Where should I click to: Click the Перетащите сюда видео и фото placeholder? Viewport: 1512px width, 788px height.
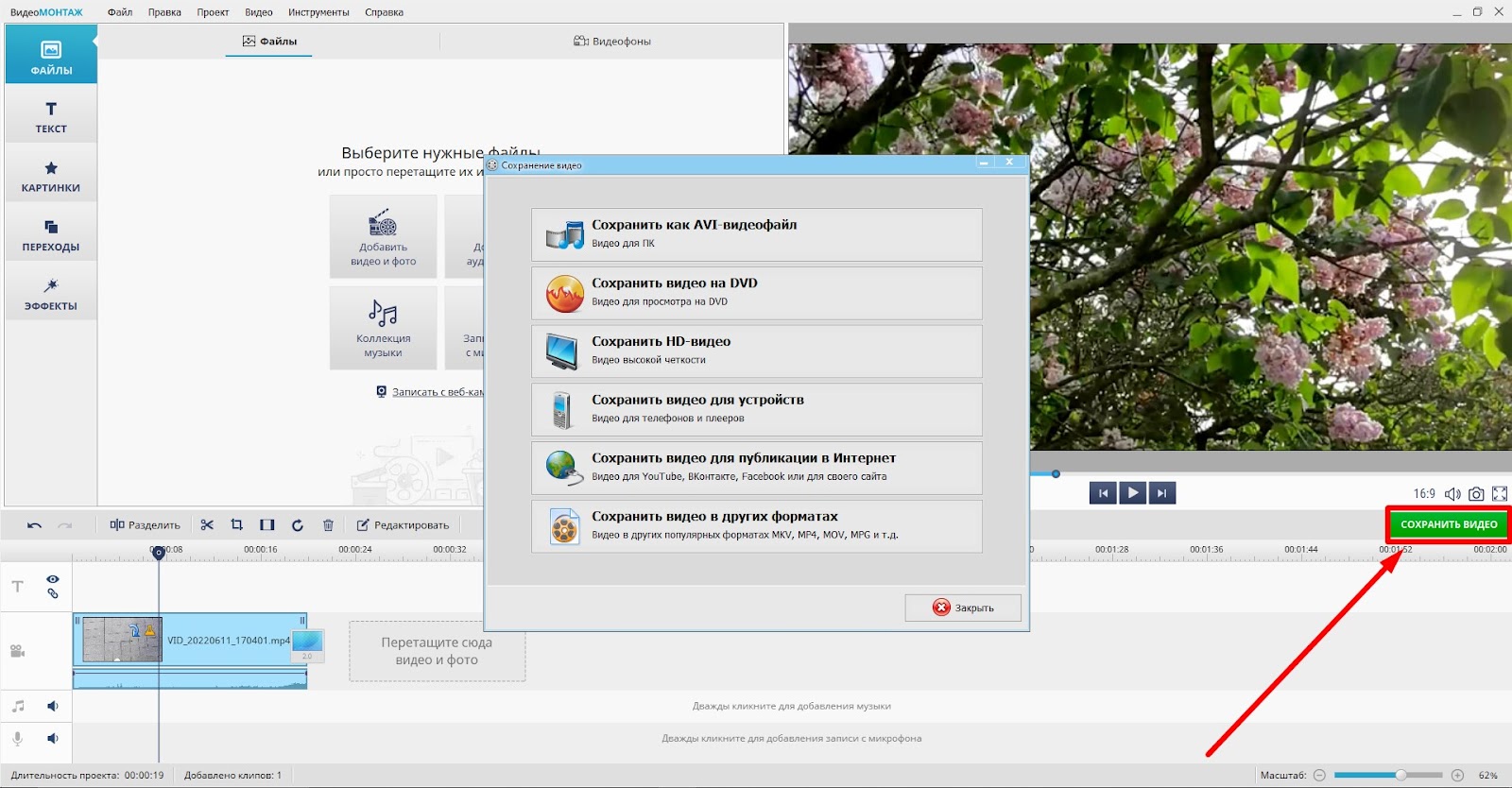click(437, 651)
